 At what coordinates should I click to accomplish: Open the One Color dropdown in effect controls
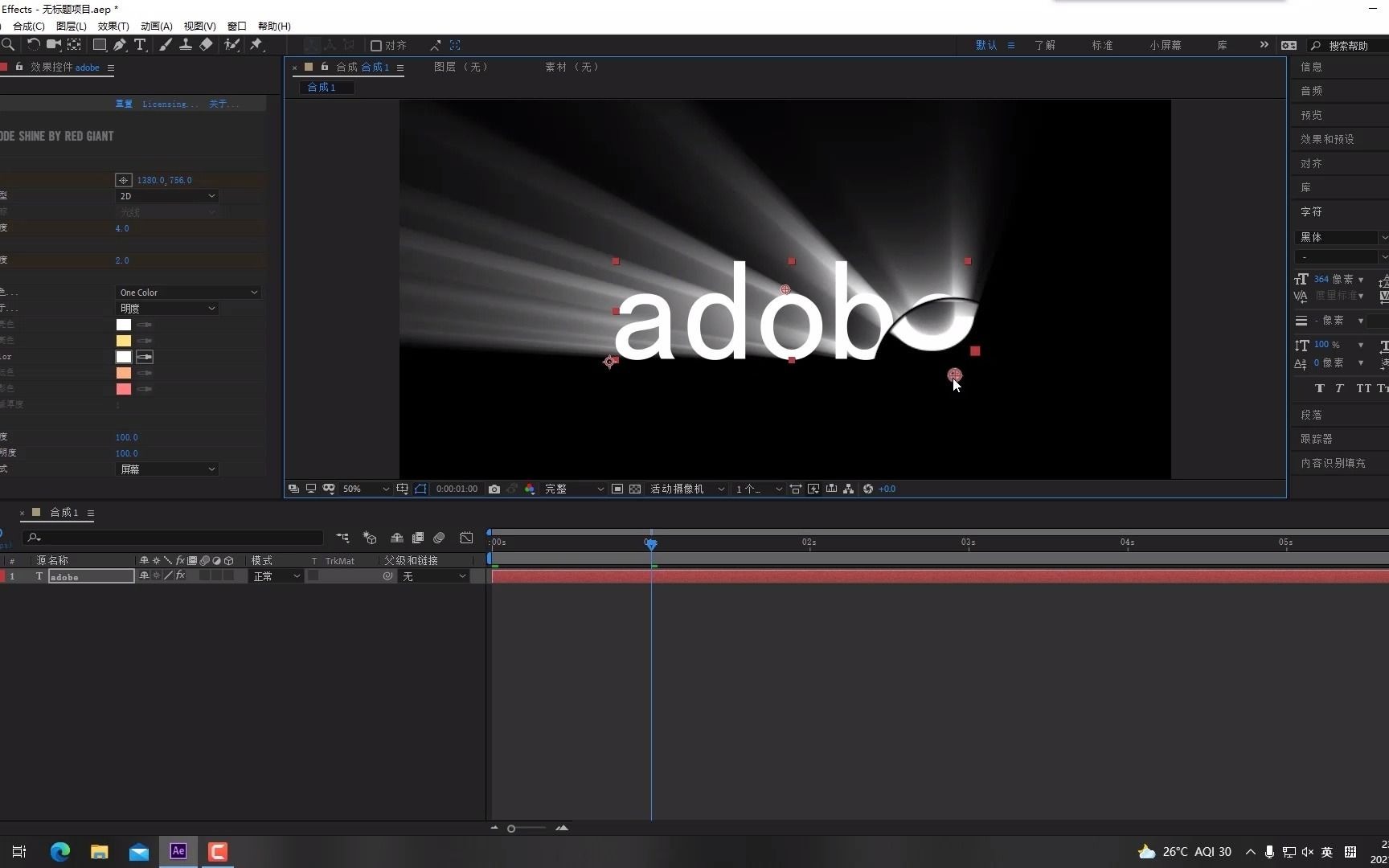[x=187, y=292]
